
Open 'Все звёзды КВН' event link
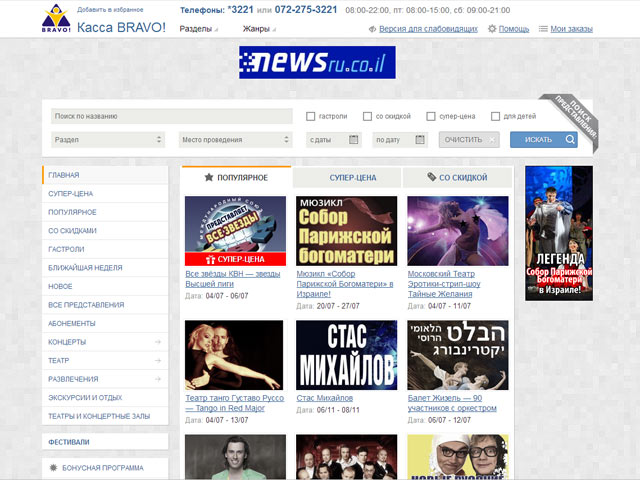[233, 279]
